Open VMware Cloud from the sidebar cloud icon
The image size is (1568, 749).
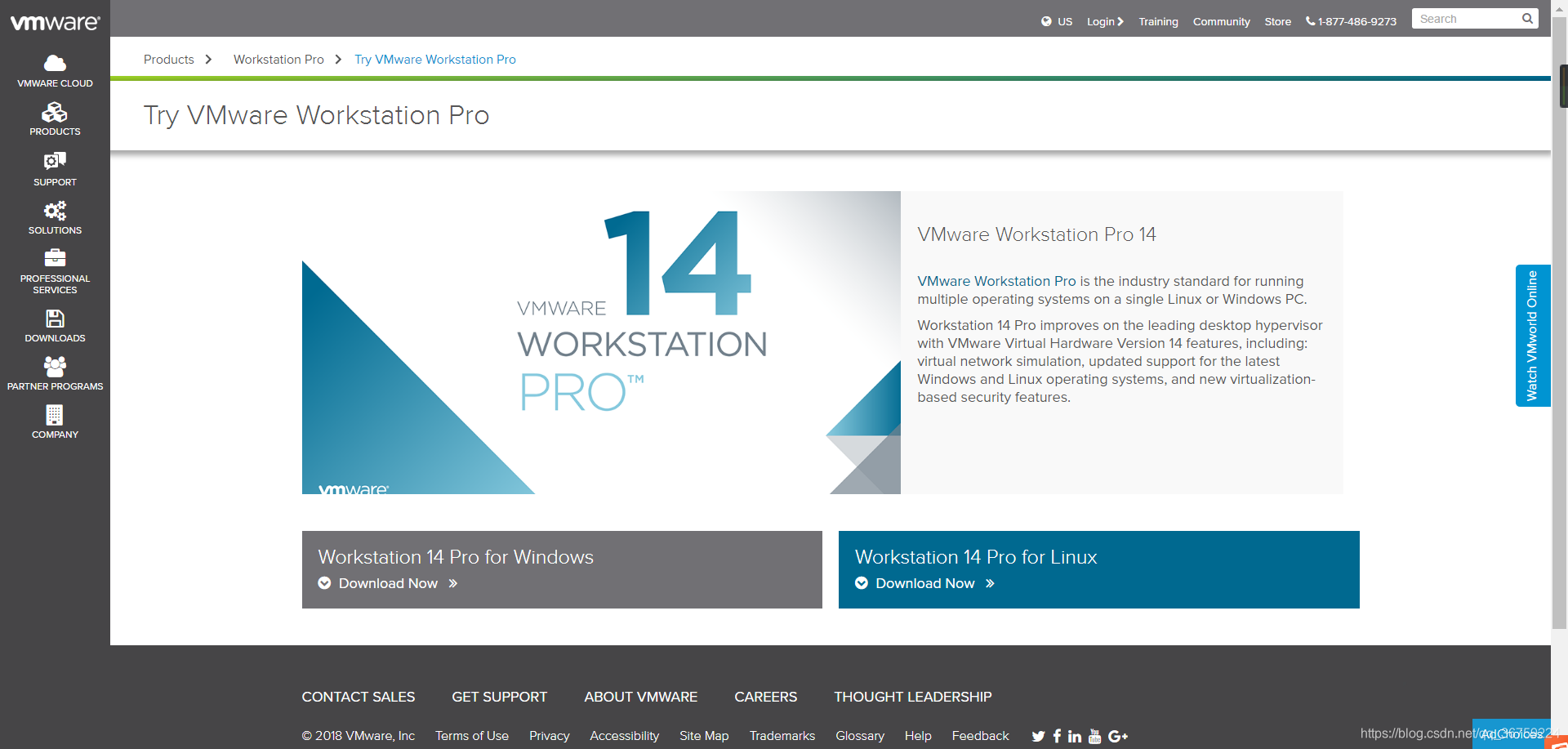tap(55, 63)
